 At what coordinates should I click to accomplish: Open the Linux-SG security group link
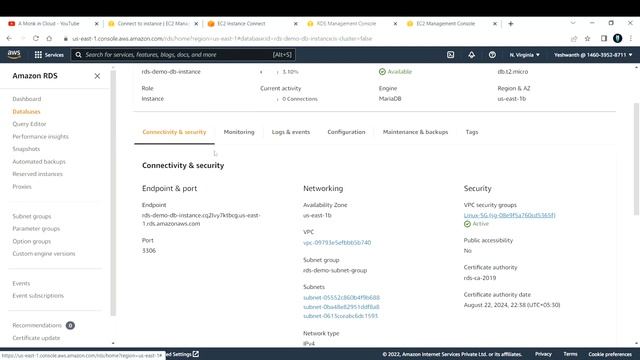[509, 215]
